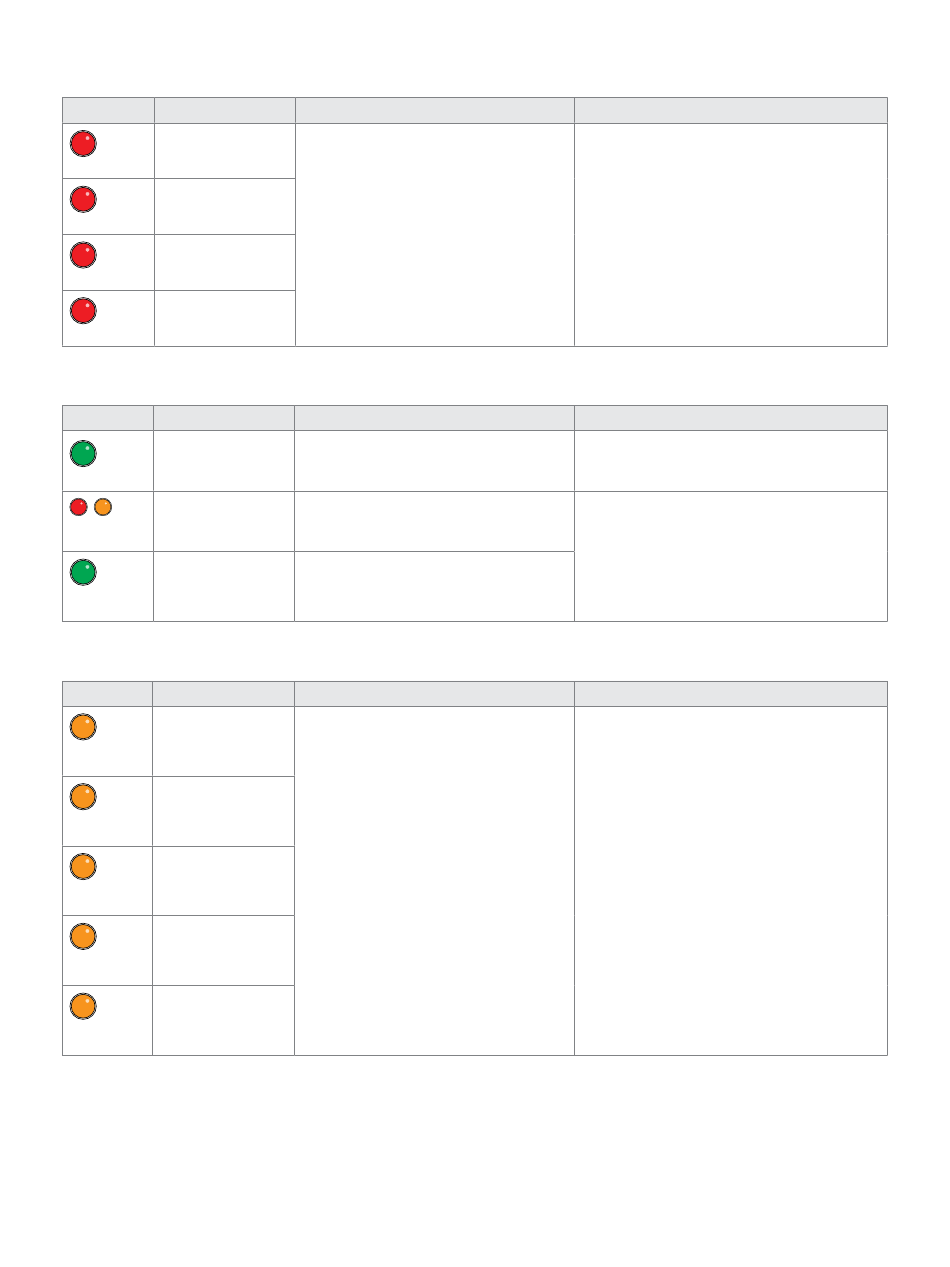The height and width of the screenshot is (1267, 950).
Task: Click the fifth orange LED in bottom table
Action: click(83, 1005)
